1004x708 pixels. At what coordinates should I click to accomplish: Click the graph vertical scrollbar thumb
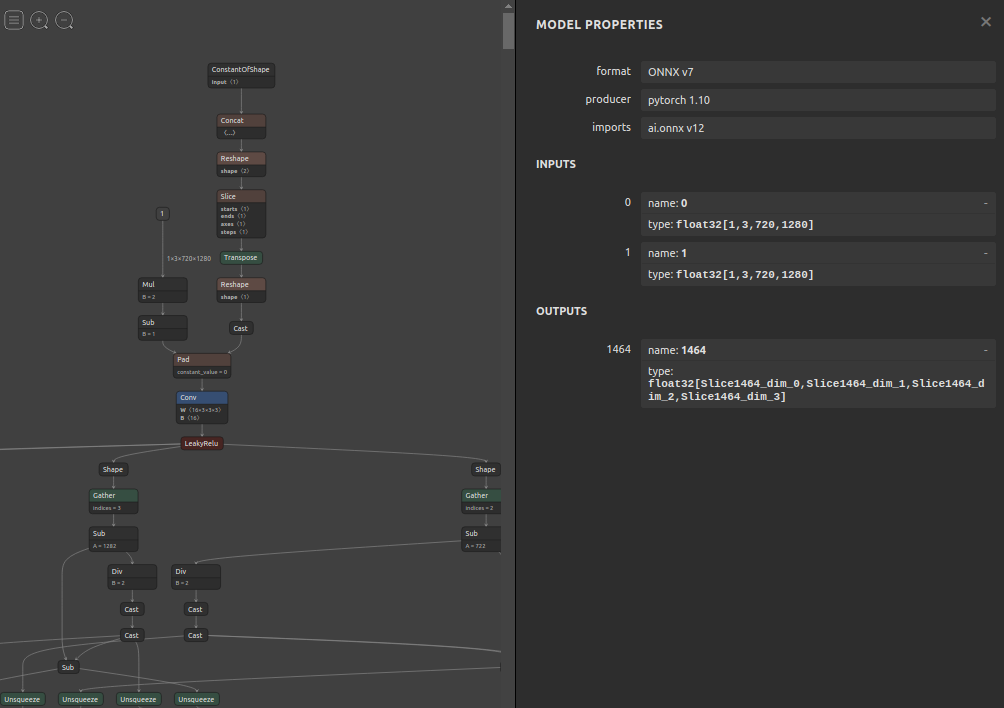coord(508,30)
